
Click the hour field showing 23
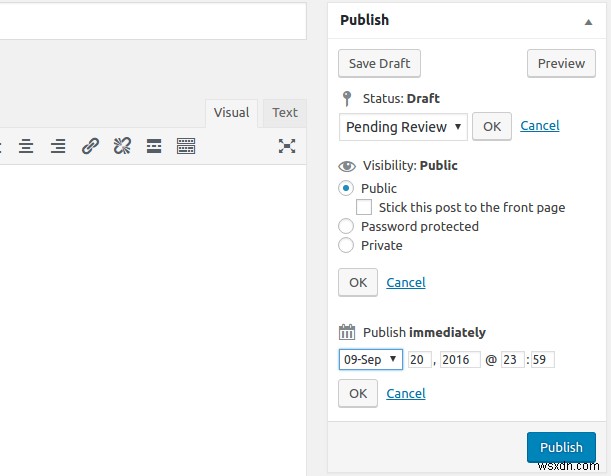point(512,359)
